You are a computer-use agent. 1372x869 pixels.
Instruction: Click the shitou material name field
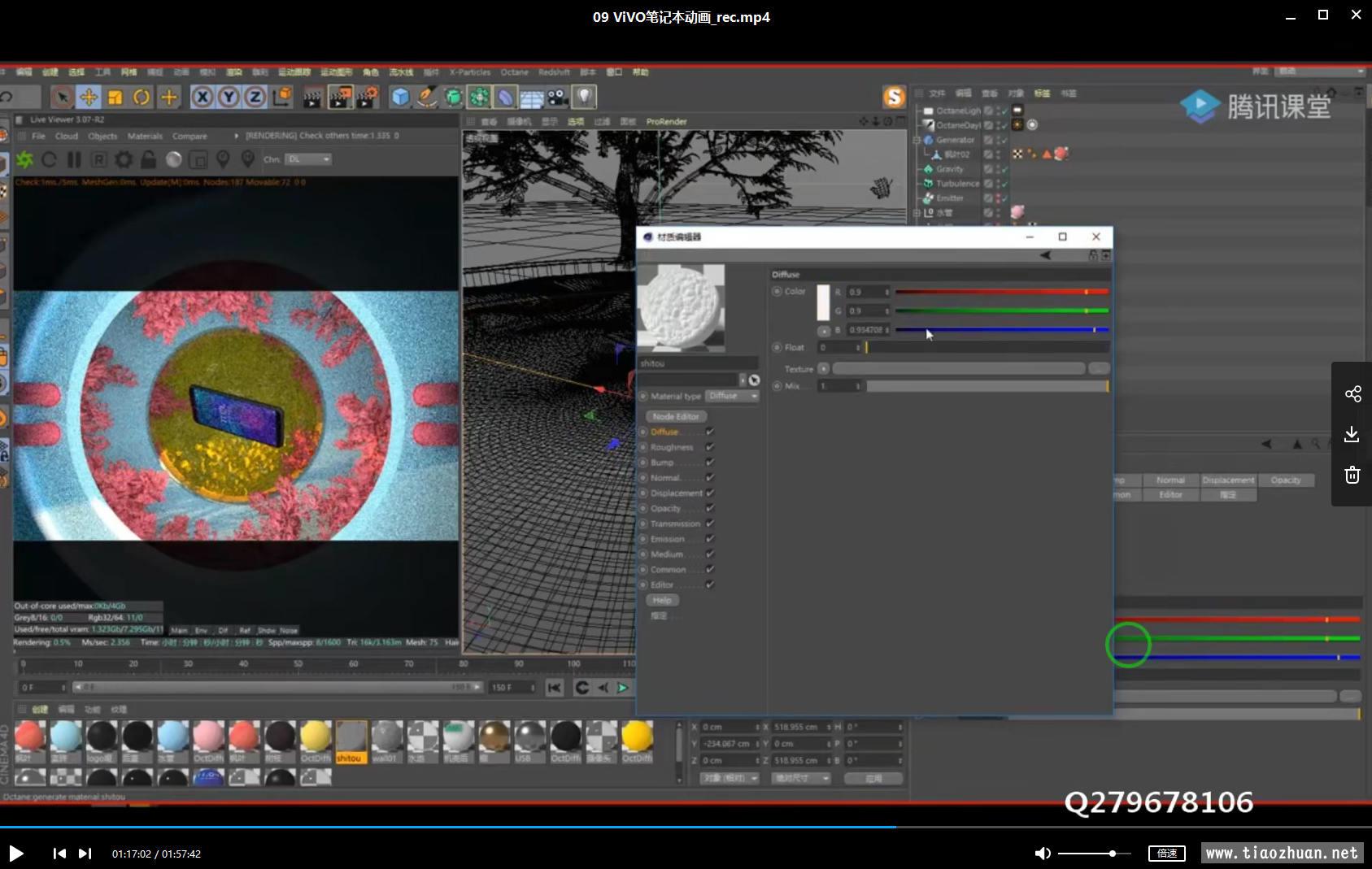(x=699, y=363)
